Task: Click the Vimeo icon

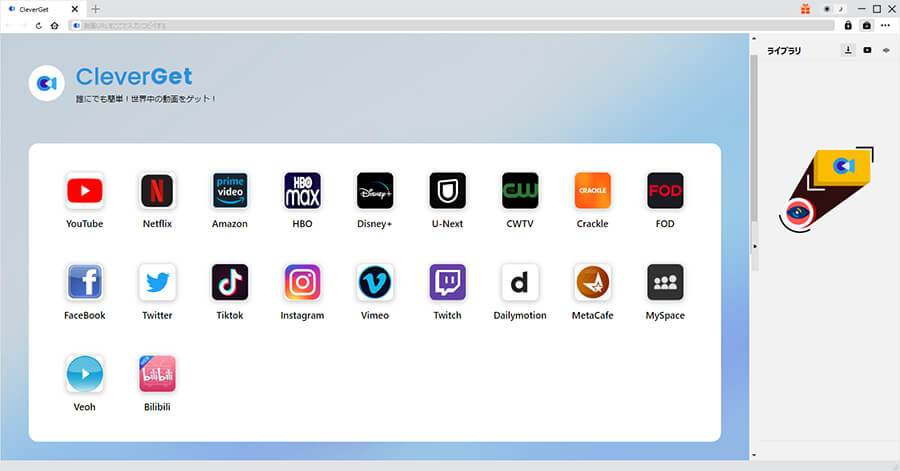Action: [375, 282]
